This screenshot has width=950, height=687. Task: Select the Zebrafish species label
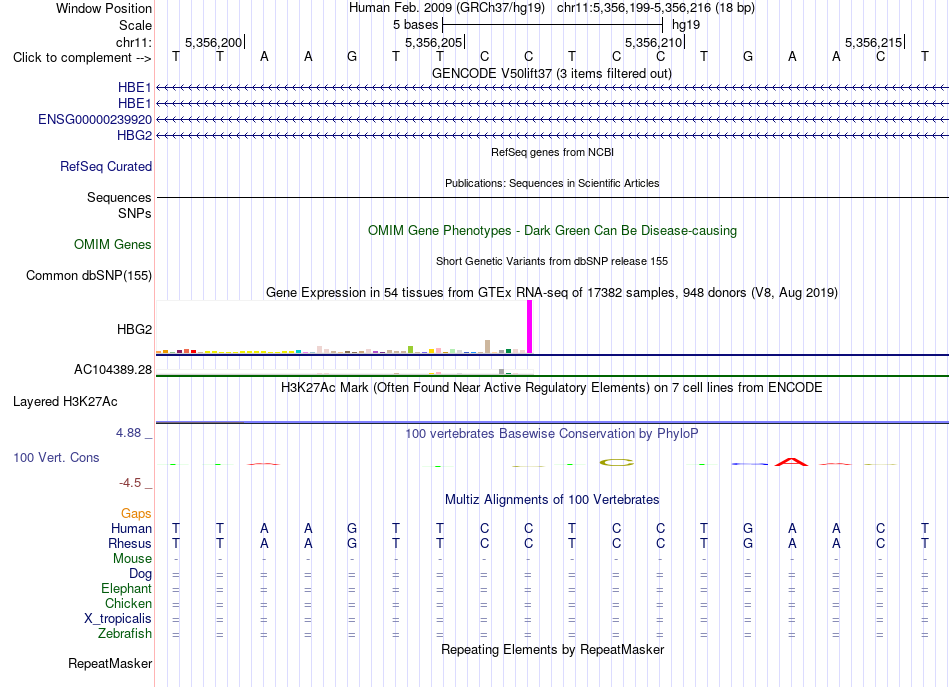point(125,633)
